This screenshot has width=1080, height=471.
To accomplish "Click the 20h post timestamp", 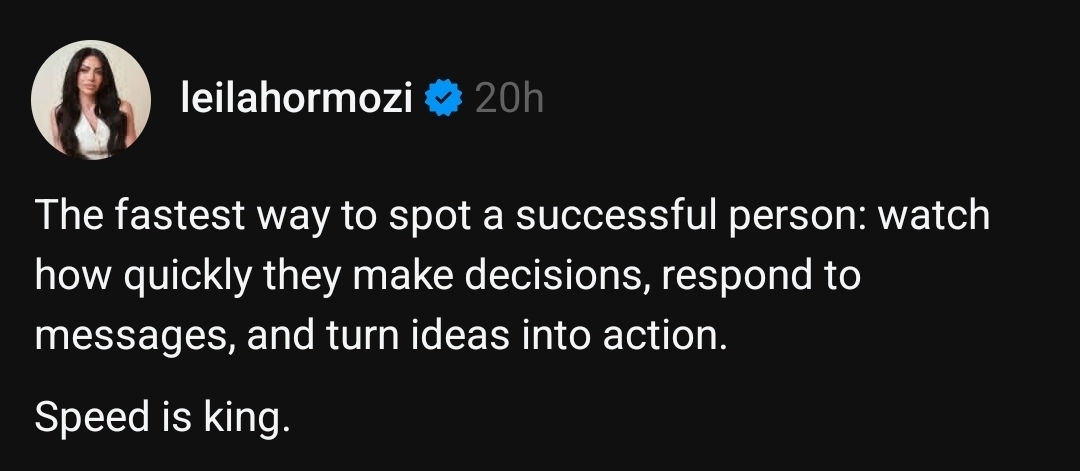I will (x=509, y=99).
